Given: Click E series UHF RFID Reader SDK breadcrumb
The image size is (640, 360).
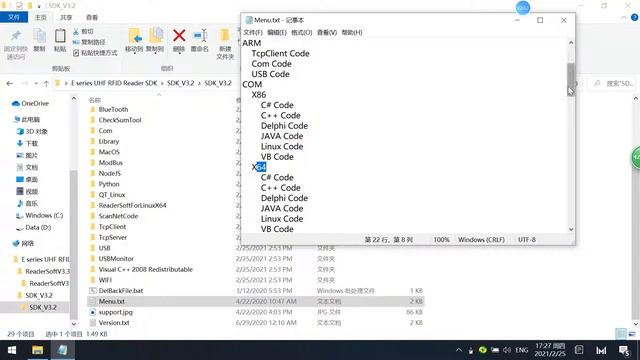Looking at the screenshot, I should [114, 83].
